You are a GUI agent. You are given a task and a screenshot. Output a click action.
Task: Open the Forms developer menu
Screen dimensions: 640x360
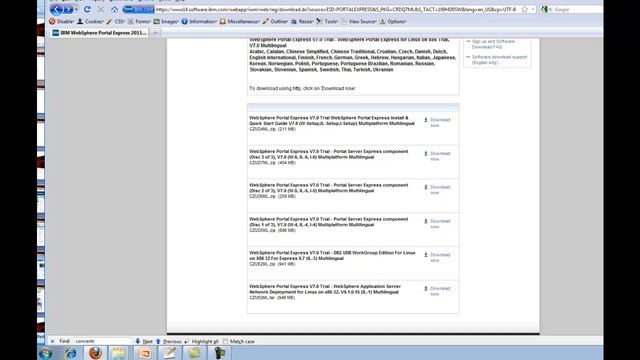pos(139,21)
